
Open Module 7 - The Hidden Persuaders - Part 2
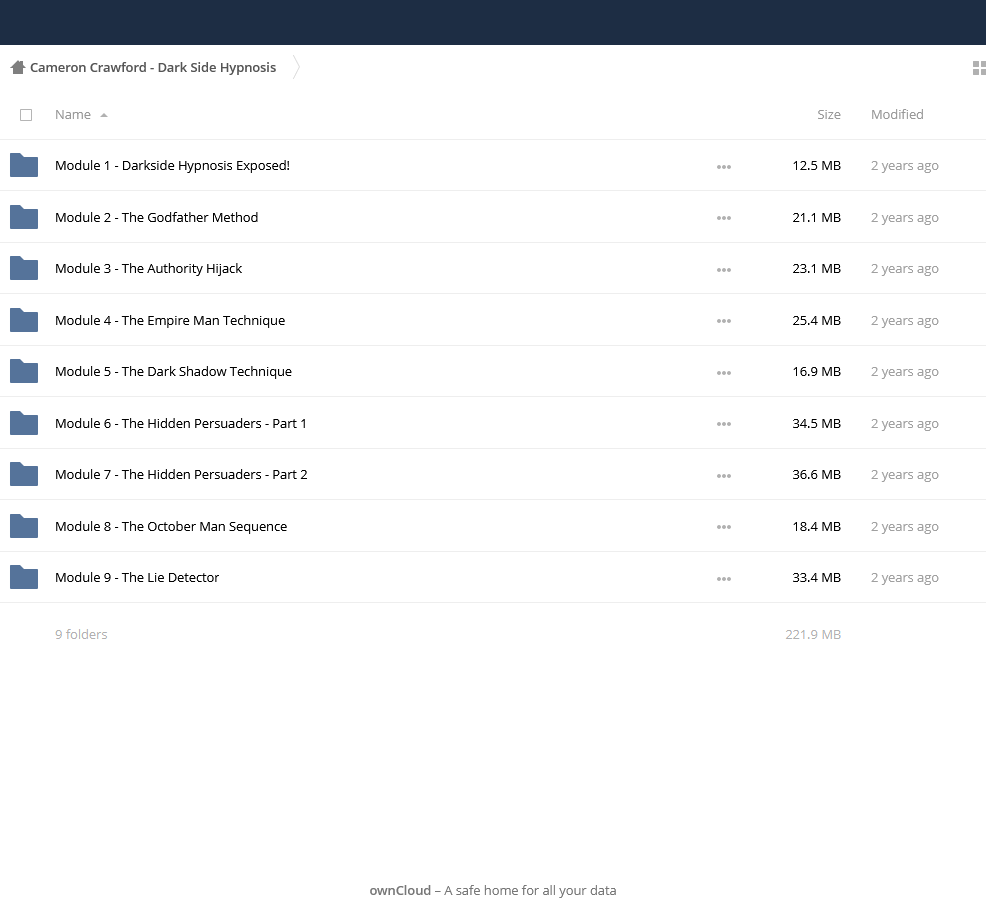coord(181,474)
